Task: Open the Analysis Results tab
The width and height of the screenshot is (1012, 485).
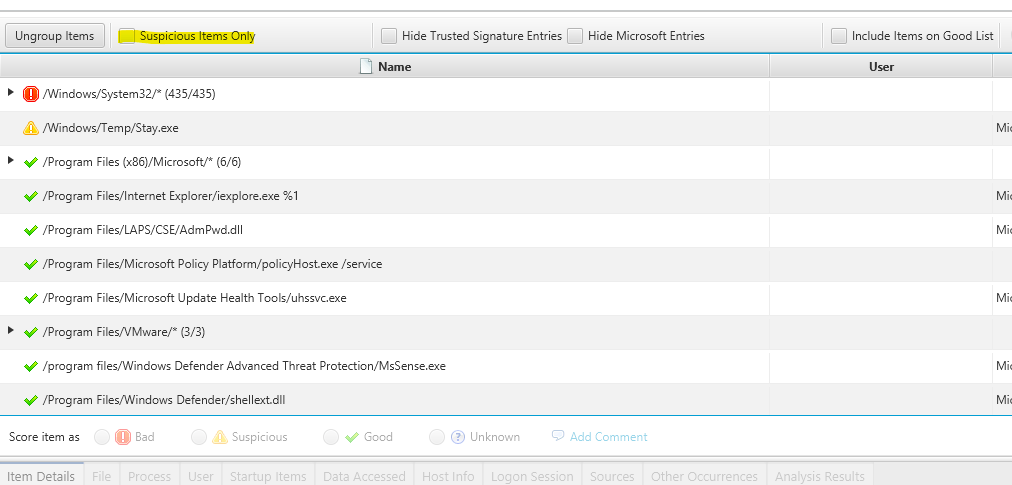Action: coord(819,476)
